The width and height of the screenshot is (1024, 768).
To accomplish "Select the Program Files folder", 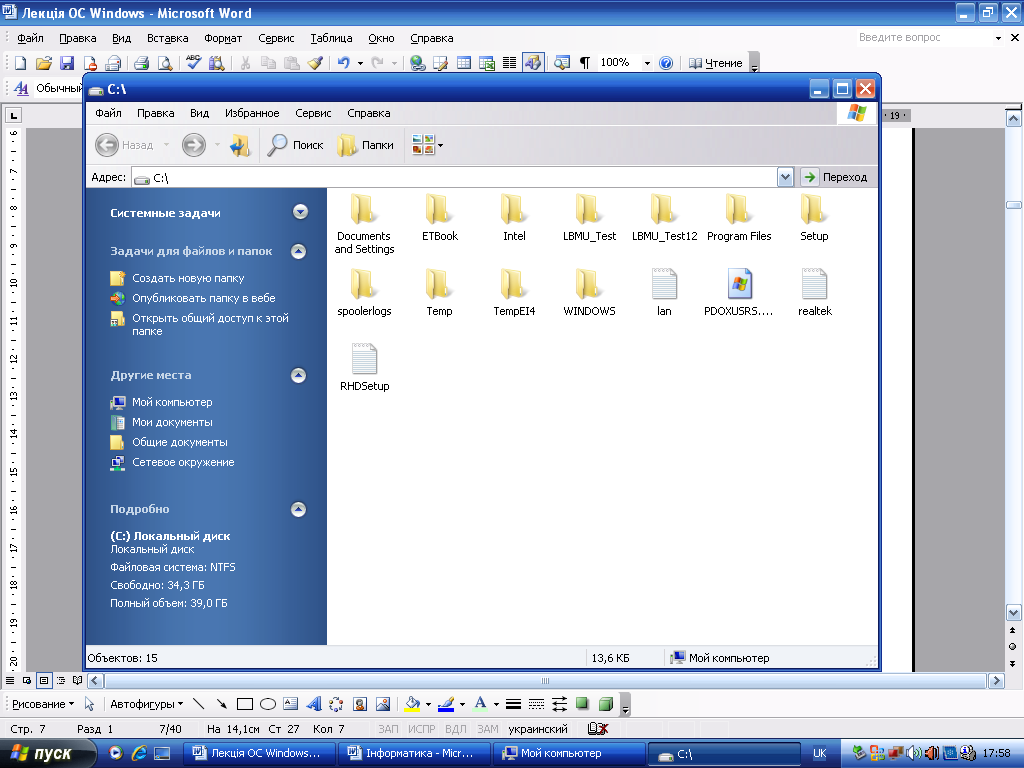I will pos(739,218).
